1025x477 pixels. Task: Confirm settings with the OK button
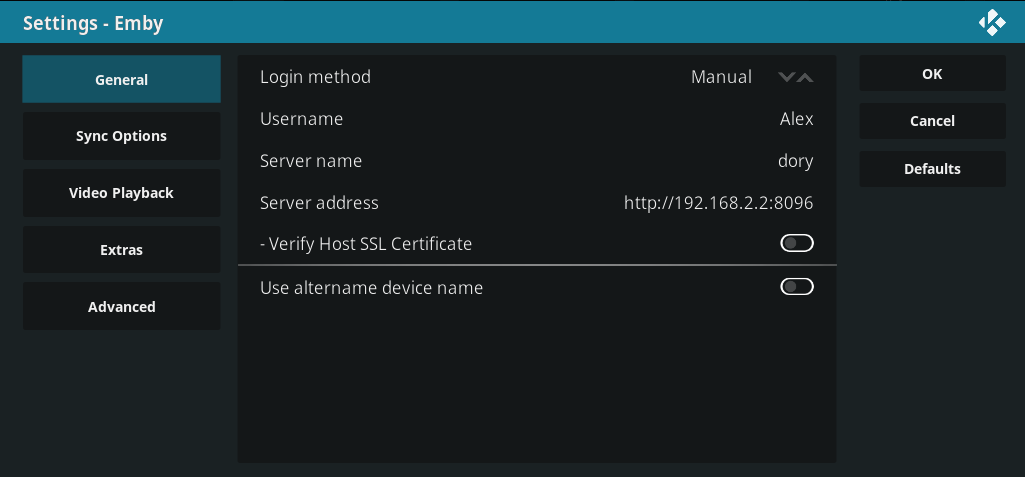coord(932,74)
